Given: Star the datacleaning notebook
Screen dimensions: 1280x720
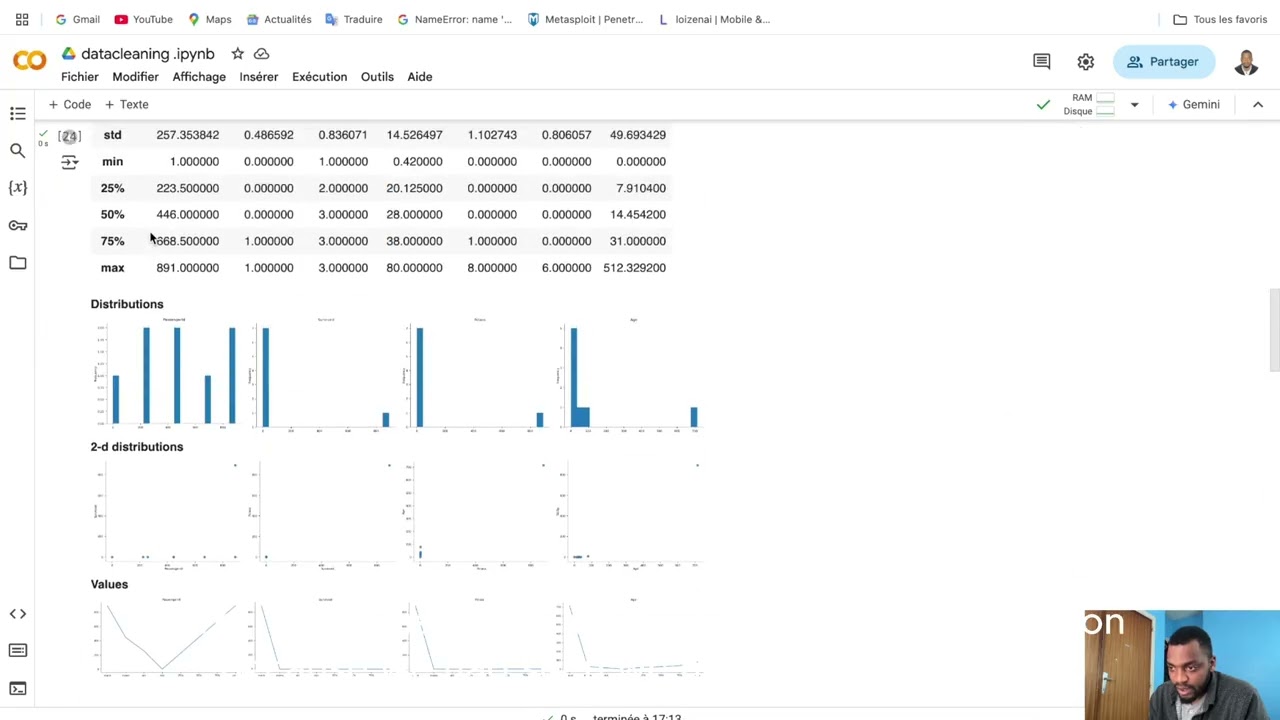Looking at the screenshot, I should (237, 53).
